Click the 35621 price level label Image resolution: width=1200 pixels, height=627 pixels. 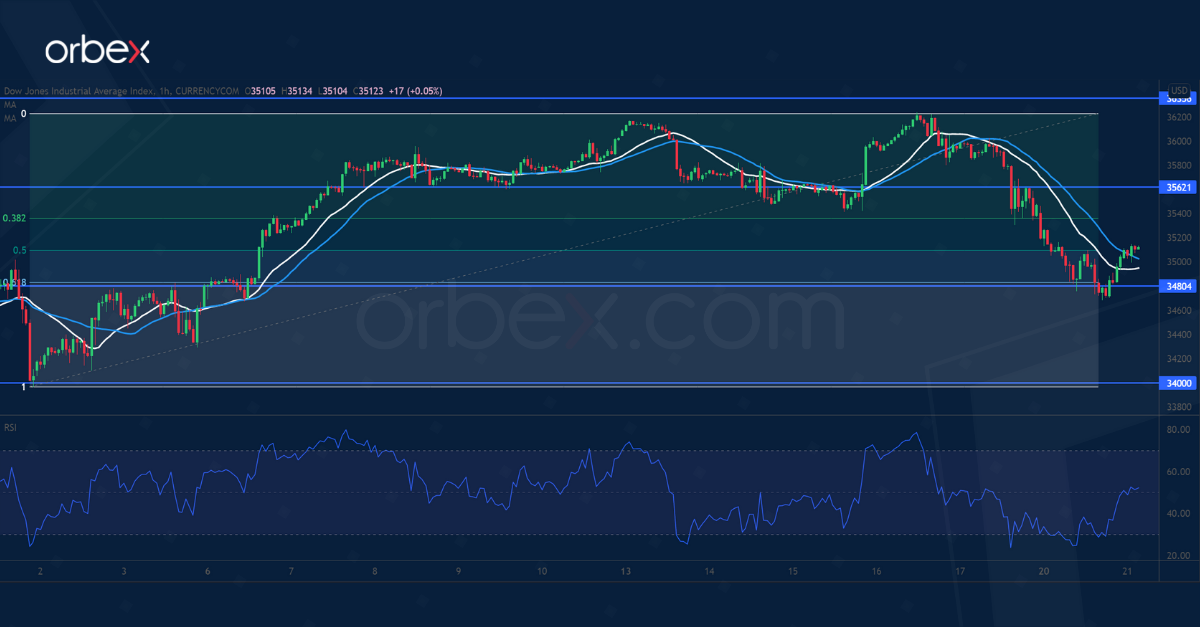[x=1179, y=187]
